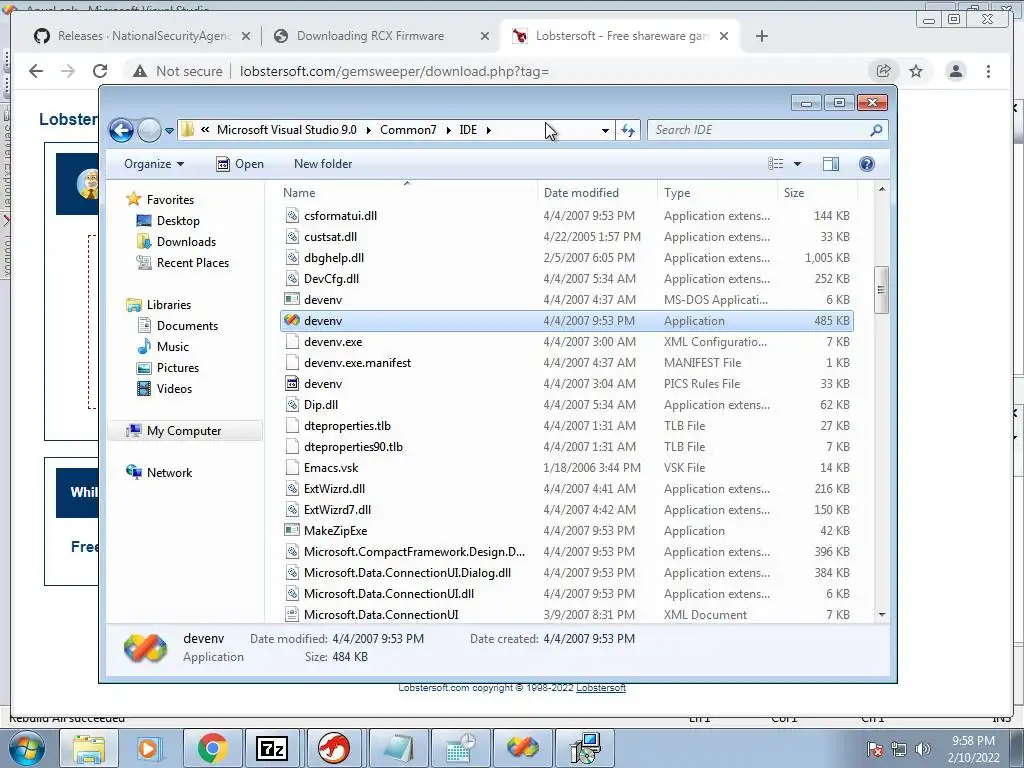The image size is (1024, 768).
Task: Select devenv MS-DOS Application file
Action: 566,300
